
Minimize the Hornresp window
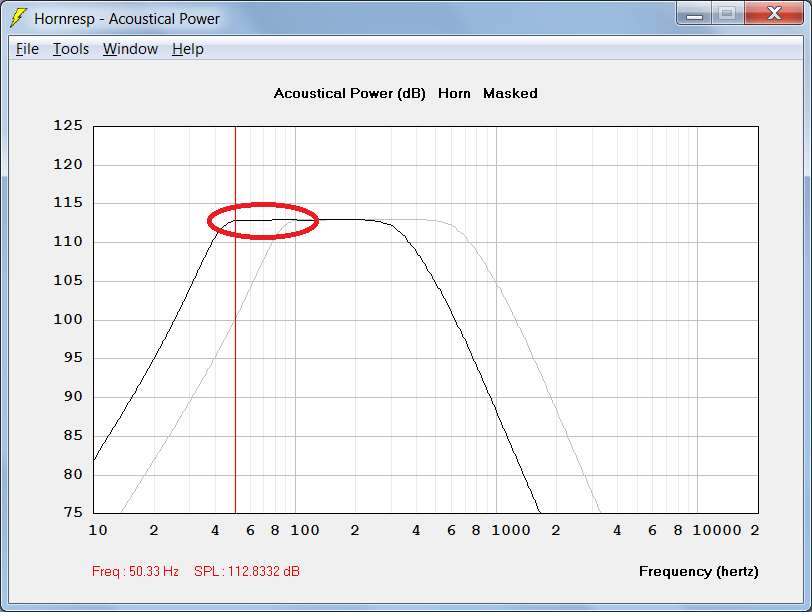694,13
